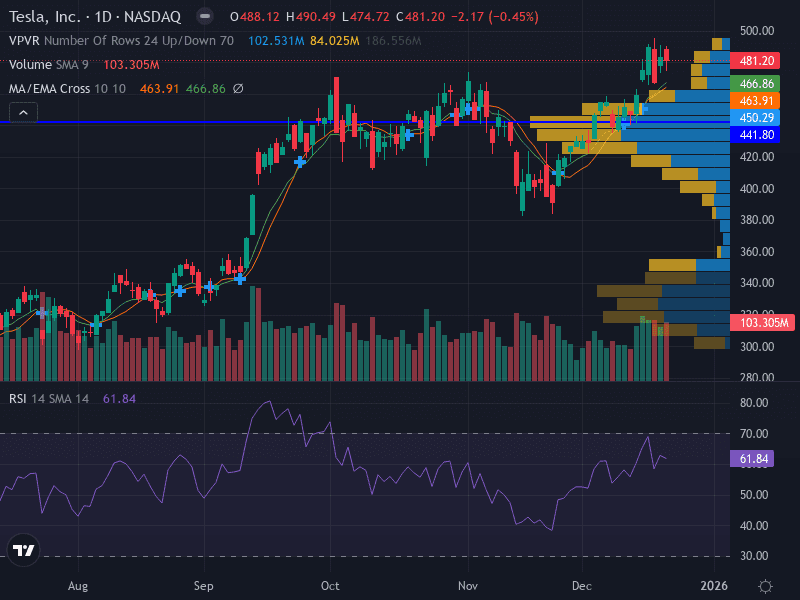Click the C481.20 close value in header
This screenshot has height=600, width=800.
(420, 17)
